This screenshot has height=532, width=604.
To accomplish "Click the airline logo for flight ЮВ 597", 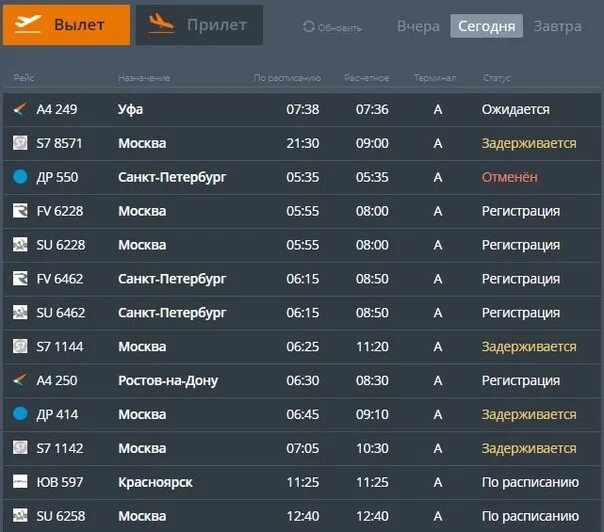I will coord(20,483).
